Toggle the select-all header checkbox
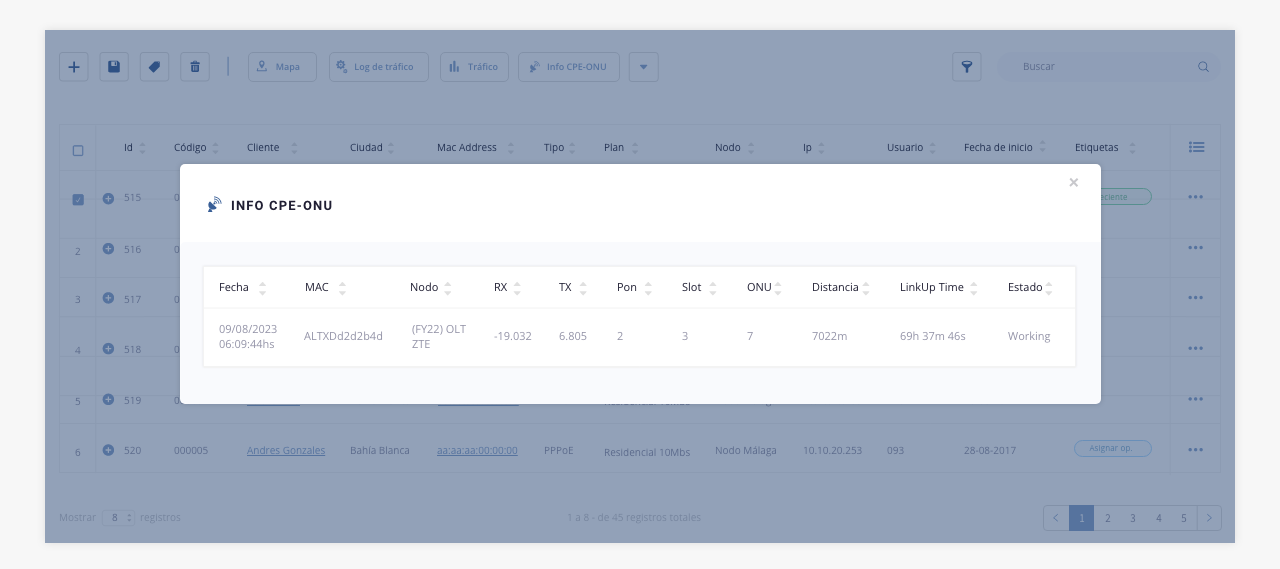1280x569 pixels. 78,150
